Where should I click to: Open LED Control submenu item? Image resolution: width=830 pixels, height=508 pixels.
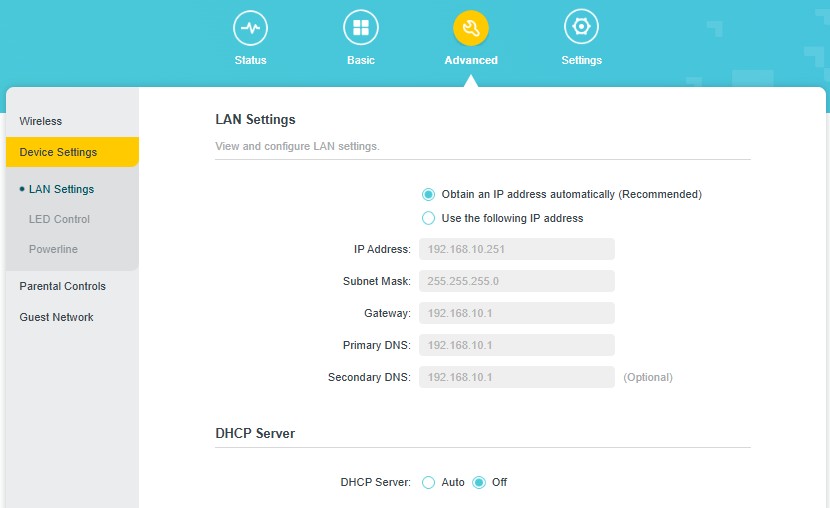[x=59, y=219]
